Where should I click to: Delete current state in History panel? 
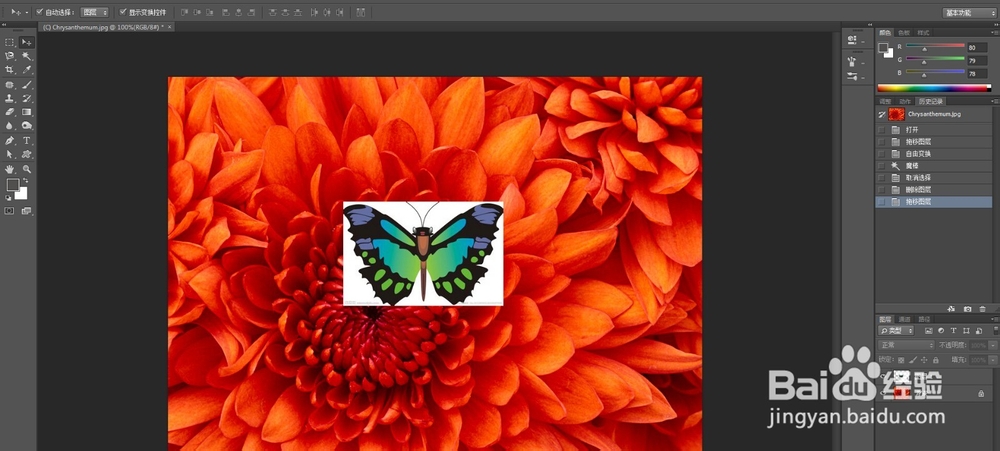tap(982, 309)
